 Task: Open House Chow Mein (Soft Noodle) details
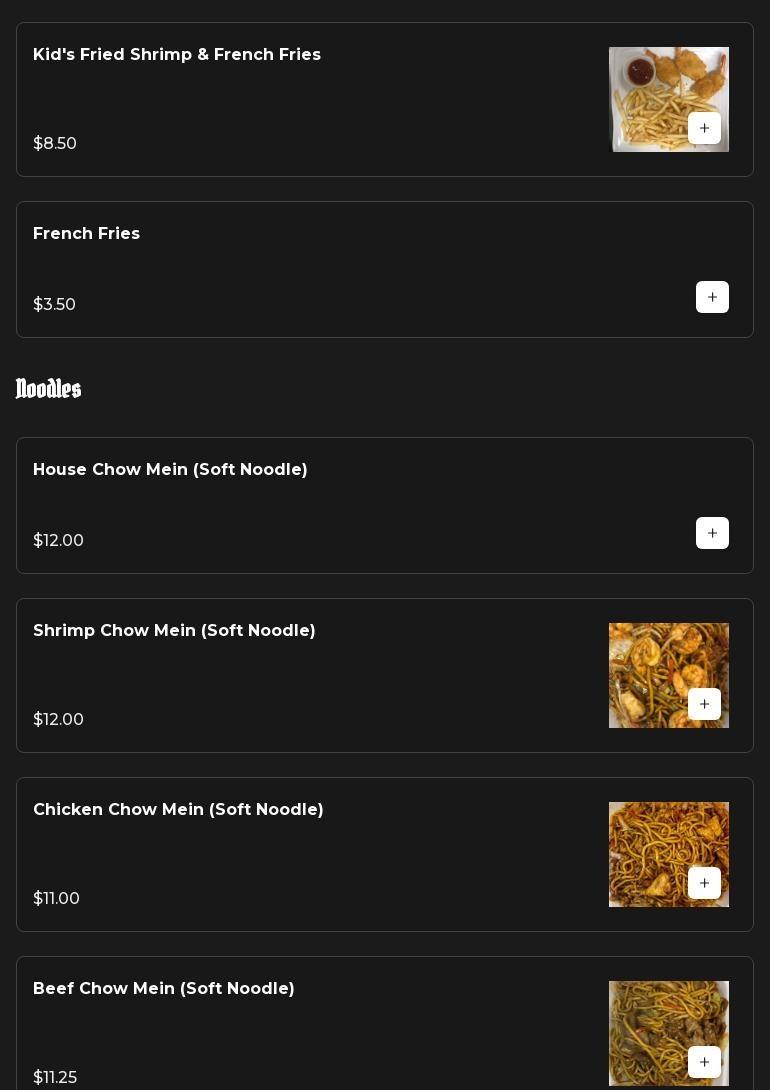(170, 470)
